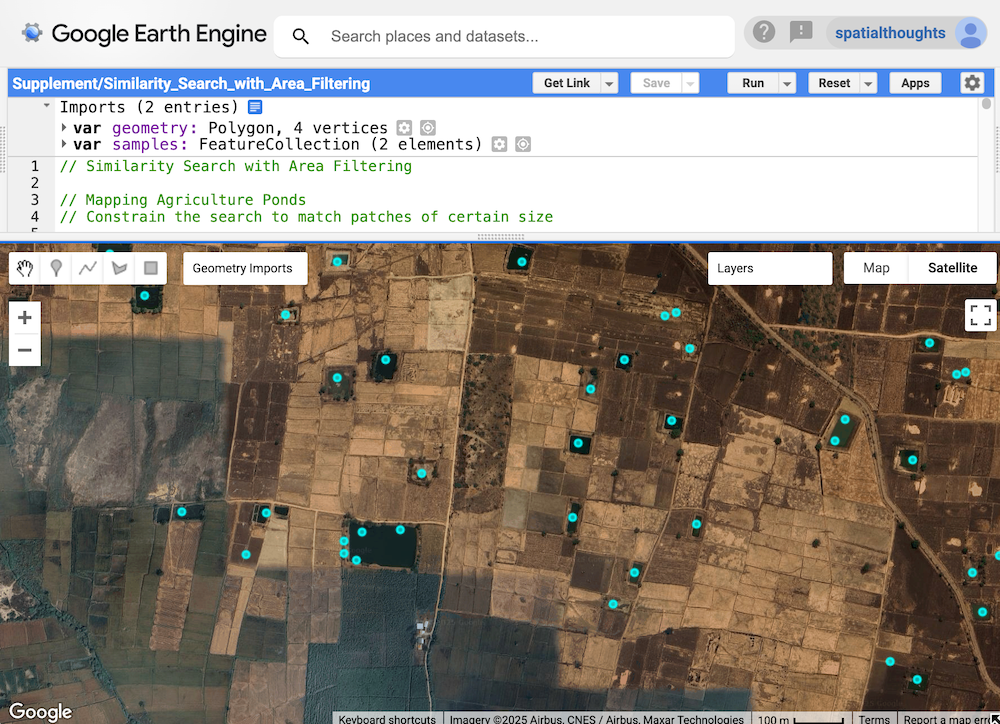Switch the basemap to Map view

pyautogui.click(x=876, y=268)
